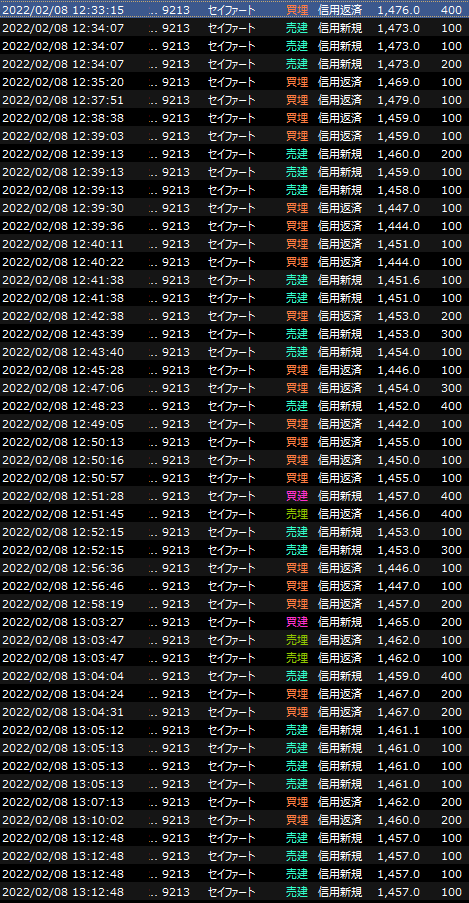Select the highlighted 2022/02/08 12:33:15 timestamp
Viewport: 469px width, 903px height.
63,10
